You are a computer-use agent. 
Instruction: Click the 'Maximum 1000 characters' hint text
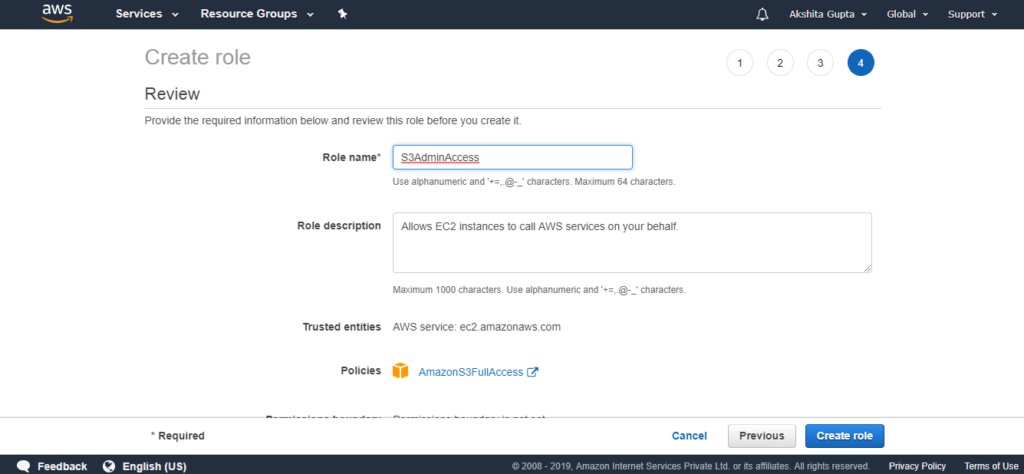539,289
